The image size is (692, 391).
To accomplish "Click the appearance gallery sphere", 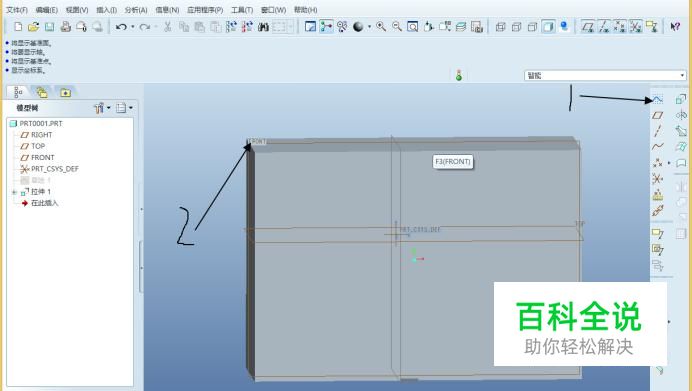I will click(358, 27).
